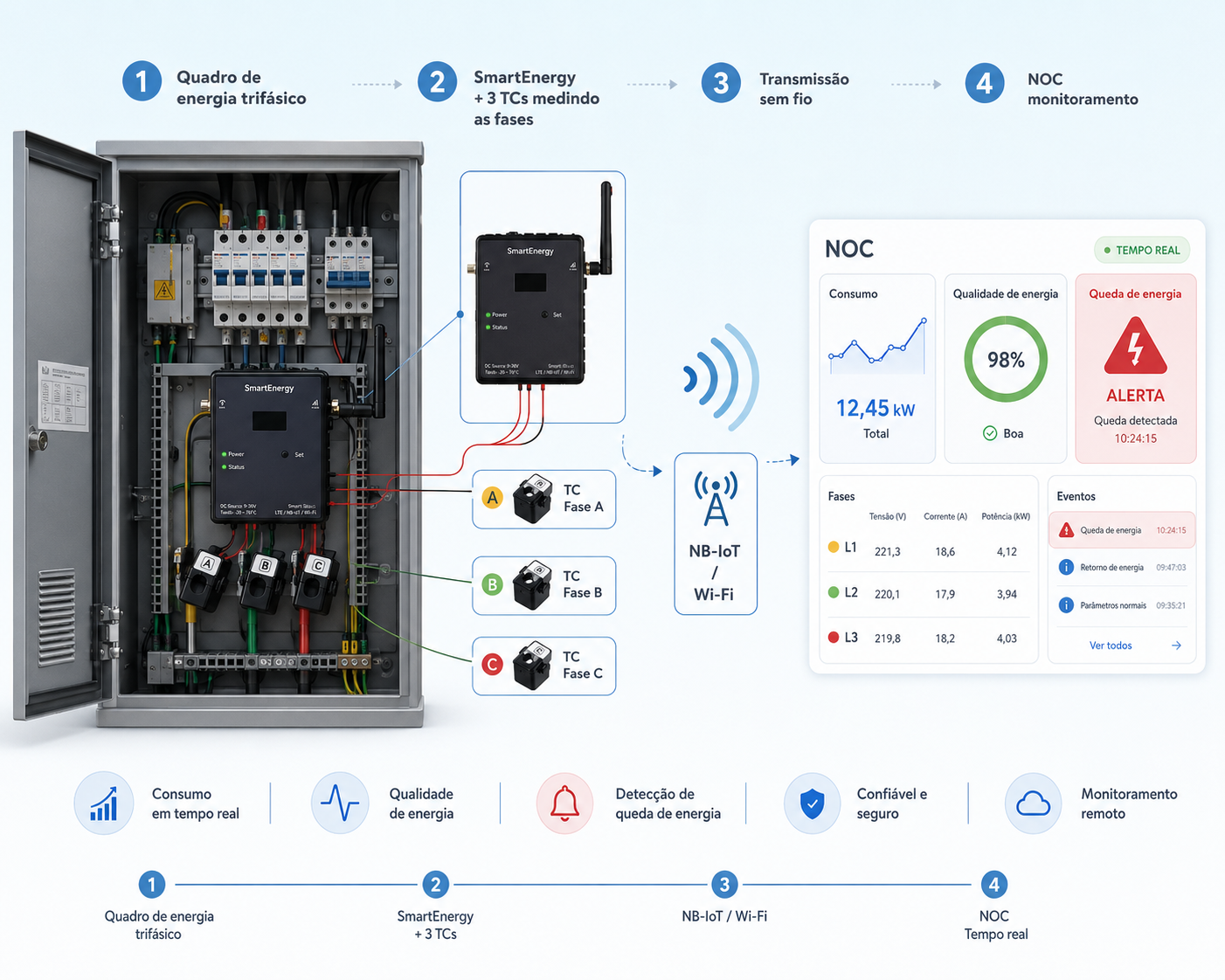Click the red C phase badge
The height and width of the screenshot is (980, 1225).
click(x=493, y=665)
